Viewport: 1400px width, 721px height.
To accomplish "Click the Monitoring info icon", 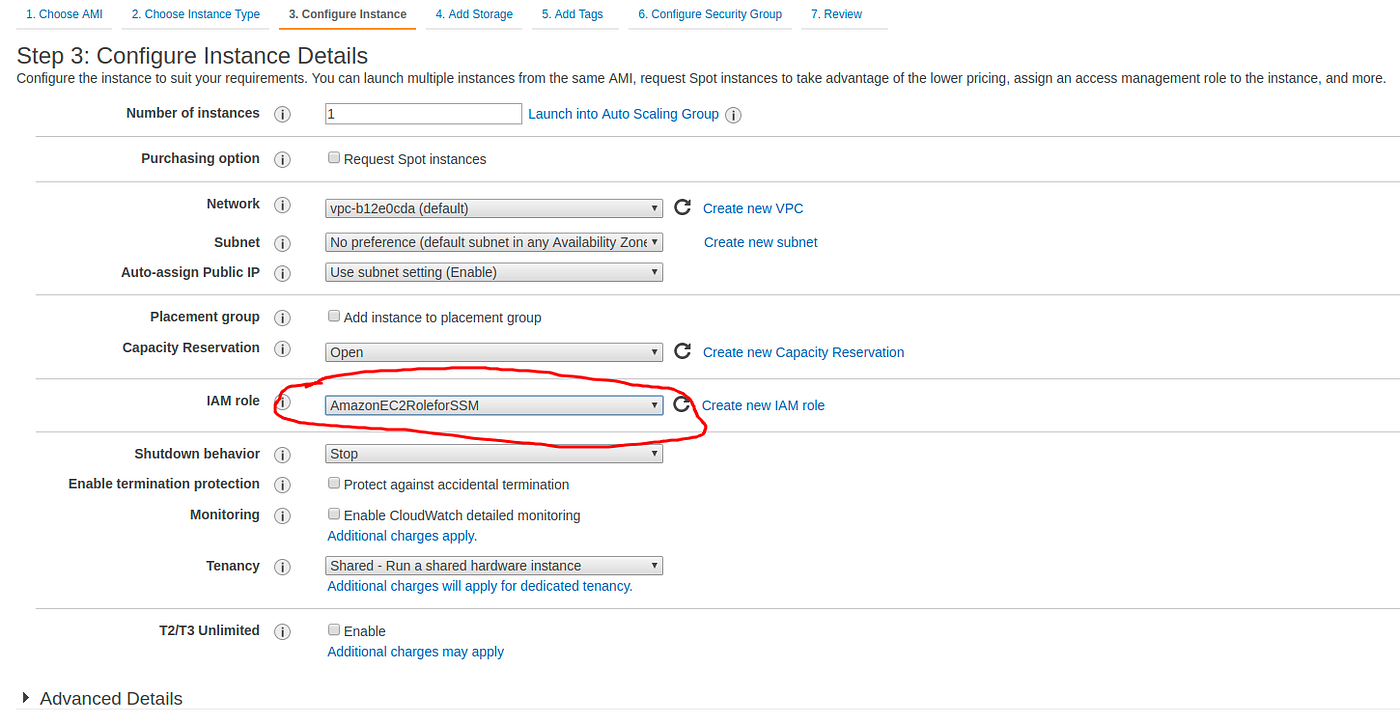I will (x=282, y=515).
